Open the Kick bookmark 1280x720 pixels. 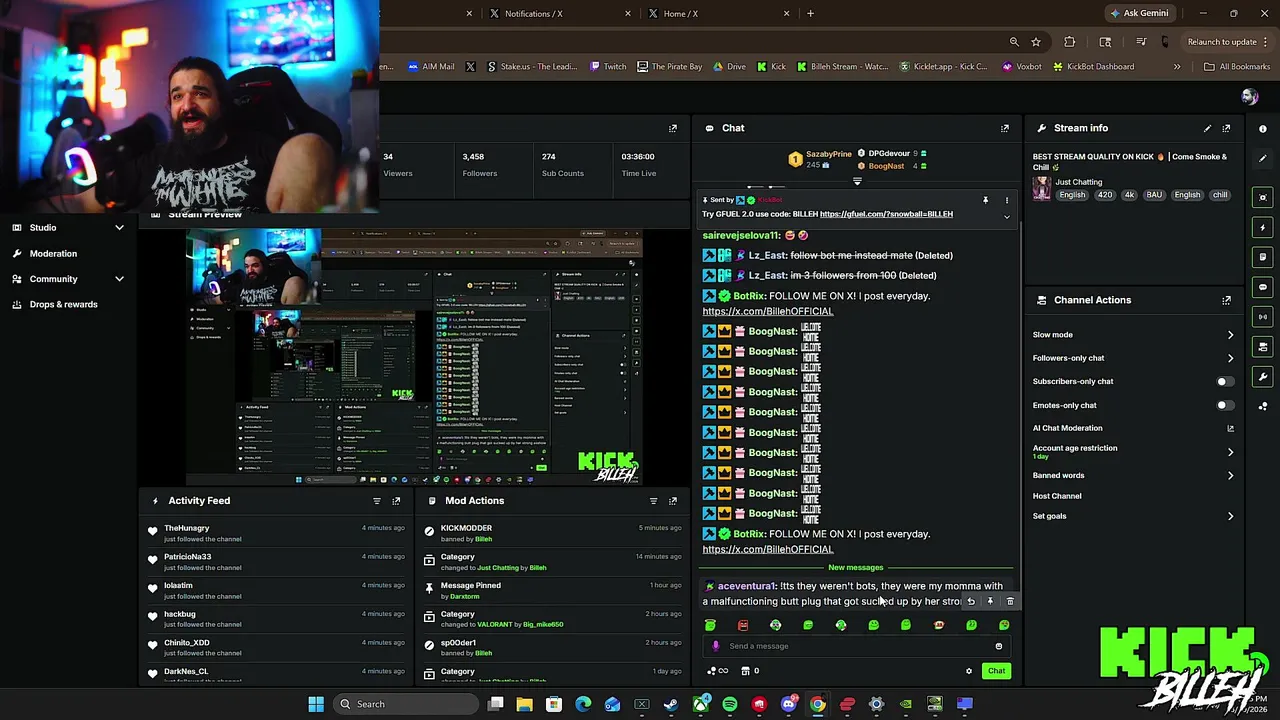coord(771,66)
